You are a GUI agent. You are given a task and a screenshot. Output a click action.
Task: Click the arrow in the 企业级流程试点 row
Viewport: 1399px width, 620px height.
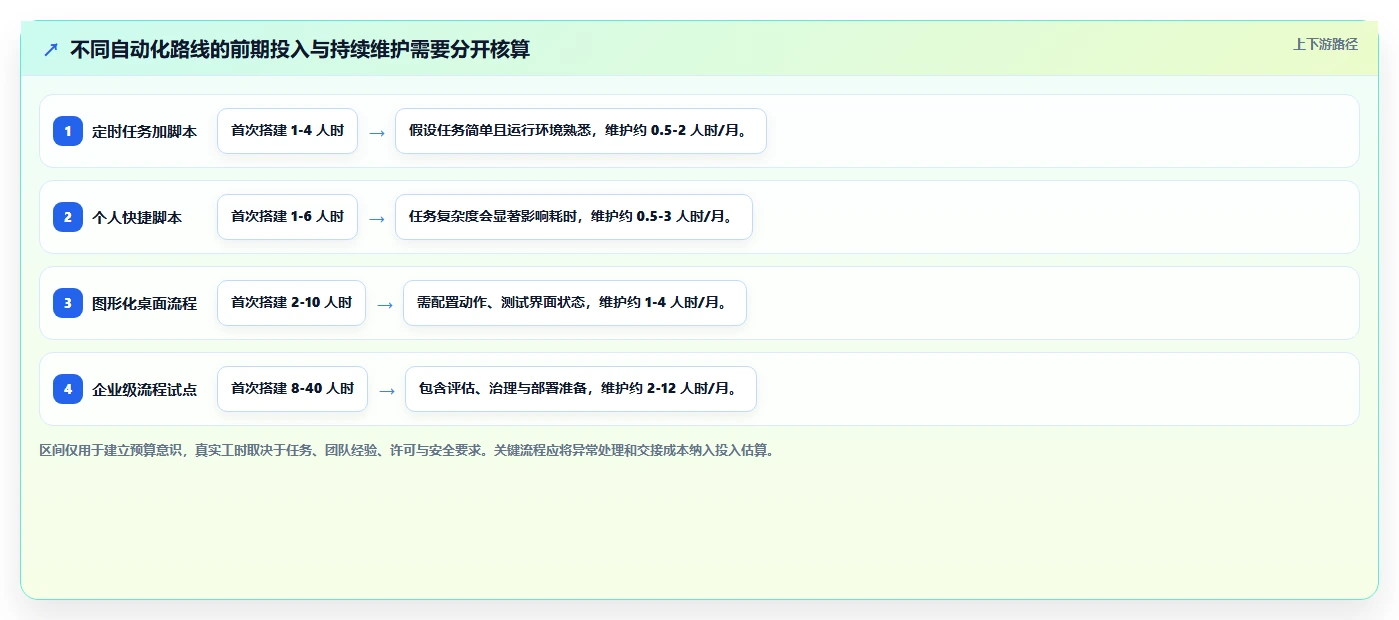click(x=386, y=390)
